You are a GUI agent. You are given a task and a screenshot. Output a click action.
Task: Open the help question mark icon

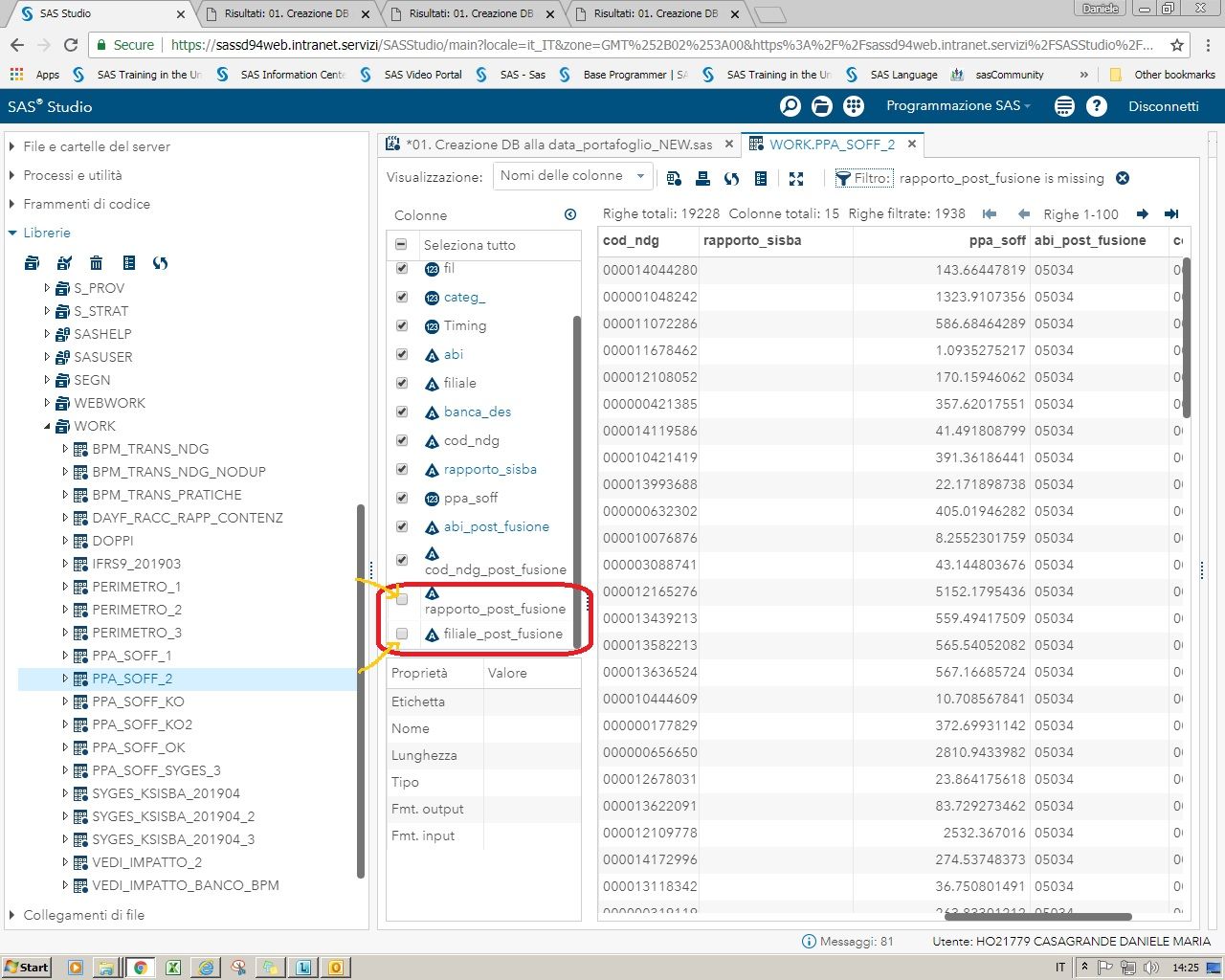1097,106
